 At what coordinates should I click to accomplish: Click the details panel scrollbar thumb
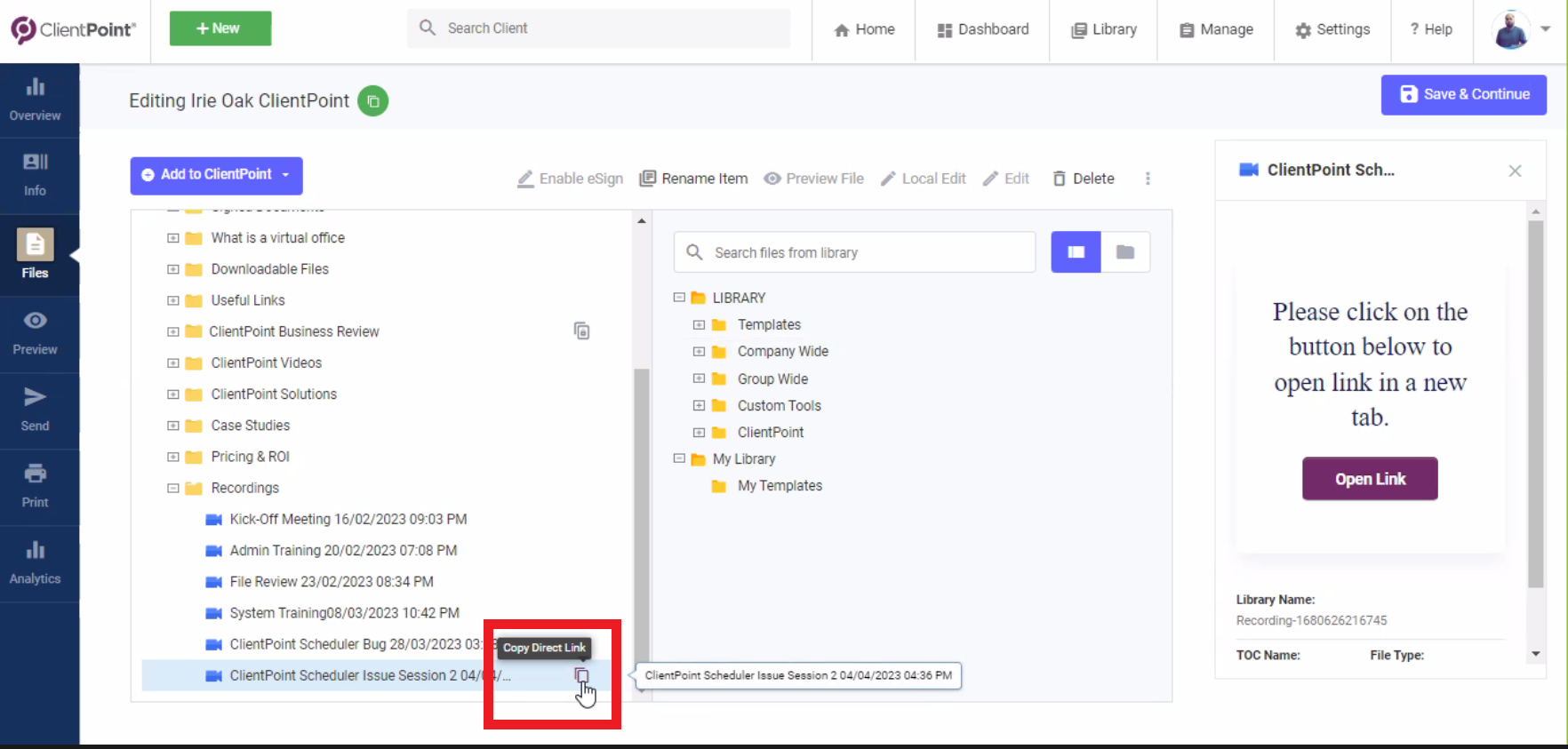[1535, 404]
